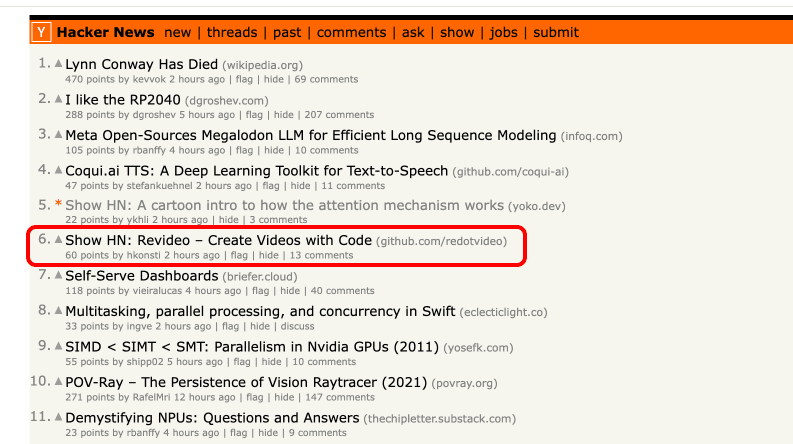Open the kevvok user profile
The width and height of the screenshot is (793, 444).
[149, 79]
